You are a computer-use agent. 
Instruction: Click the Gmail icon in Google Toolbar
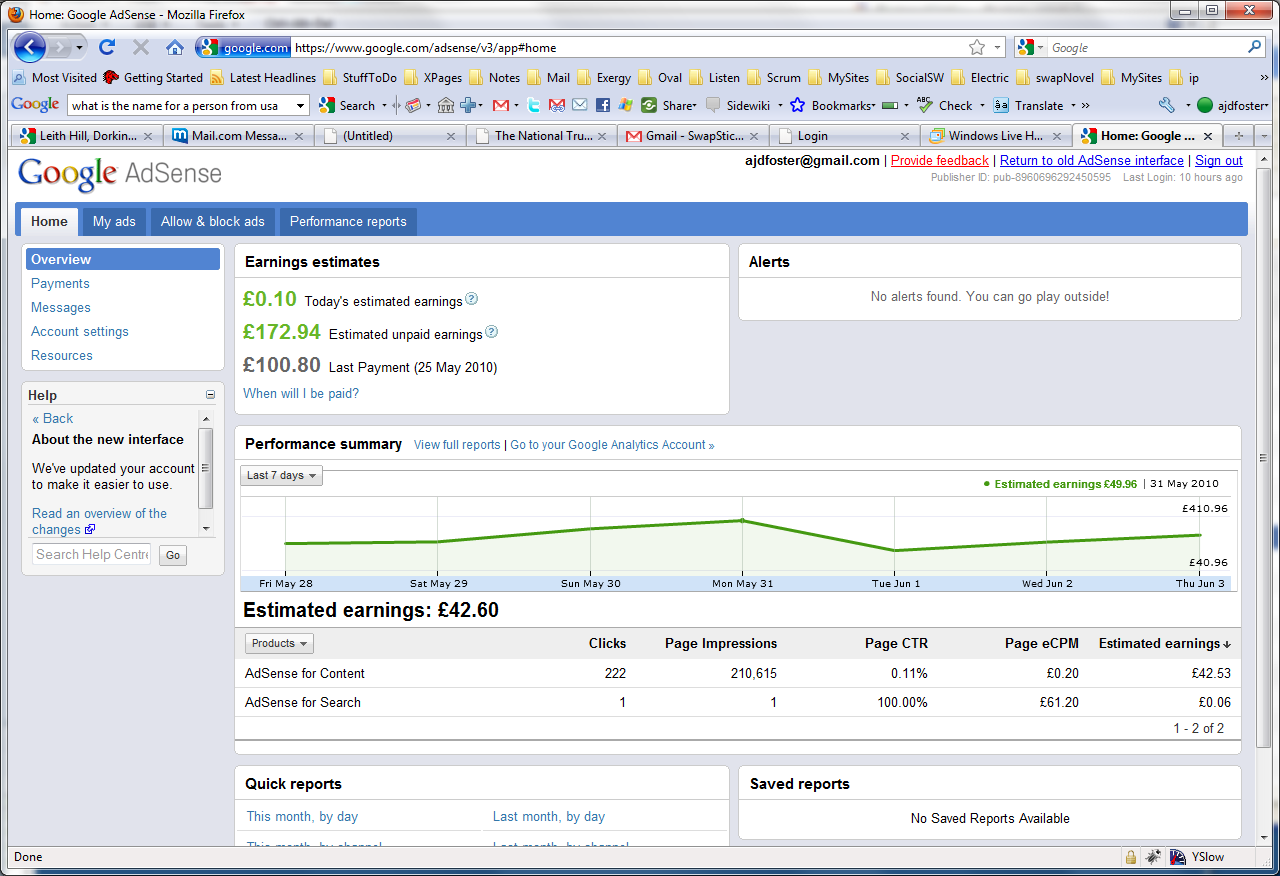(x=501, y=105)
